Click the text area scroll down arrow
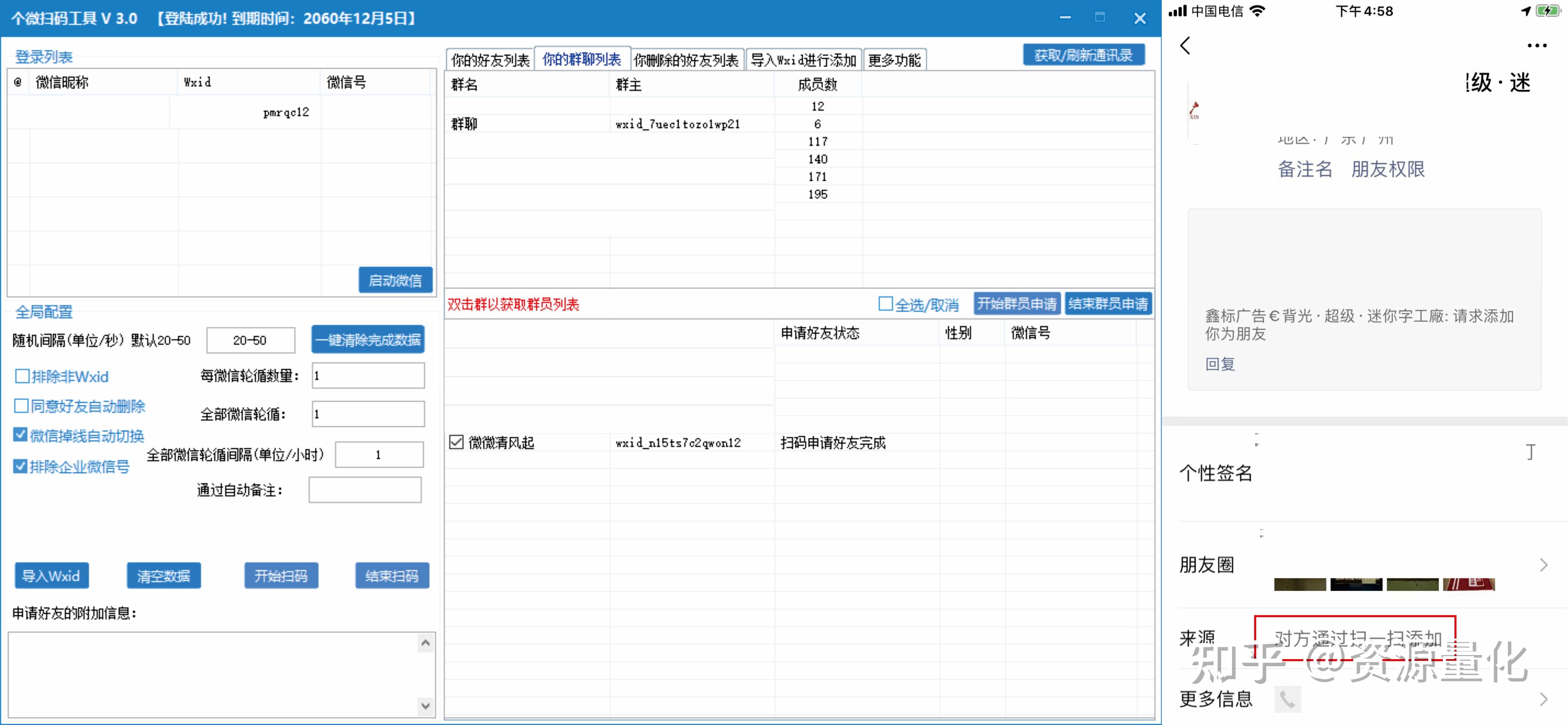 tap(426, 706)
